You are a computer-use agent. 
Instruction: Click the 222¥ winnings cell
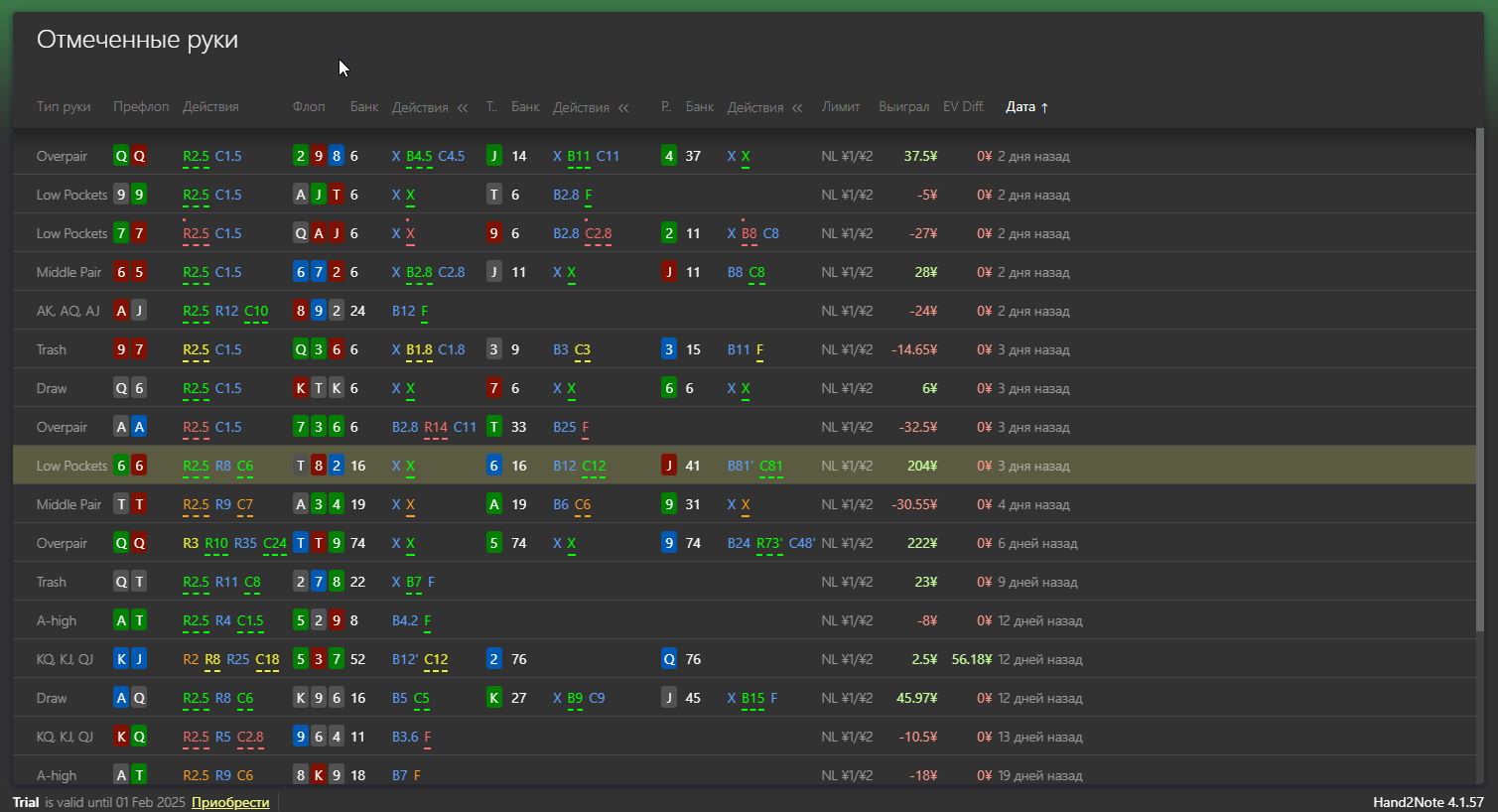[x=922, y=543]
